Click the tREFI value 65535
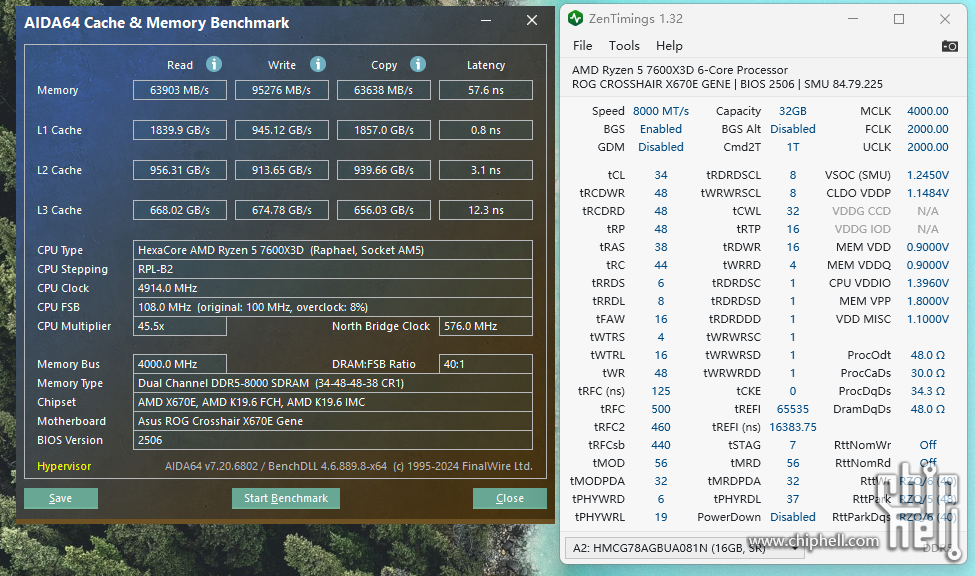This screenshot has height=576, width=975. [x=793, y=409]
